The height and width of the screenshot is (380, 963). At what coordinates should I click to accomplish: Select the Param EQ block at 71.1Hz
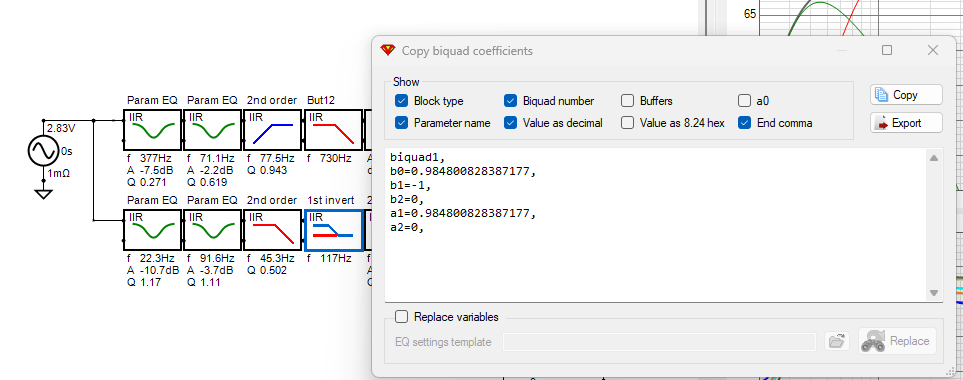pos(212,130)
